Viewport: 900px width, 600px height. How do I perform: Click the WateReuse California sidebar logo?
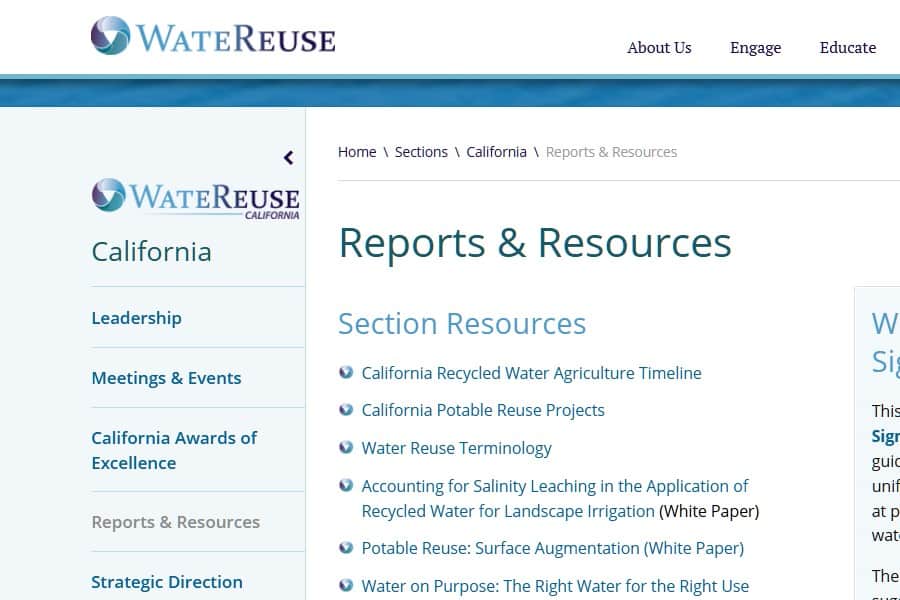pos(195,197)
